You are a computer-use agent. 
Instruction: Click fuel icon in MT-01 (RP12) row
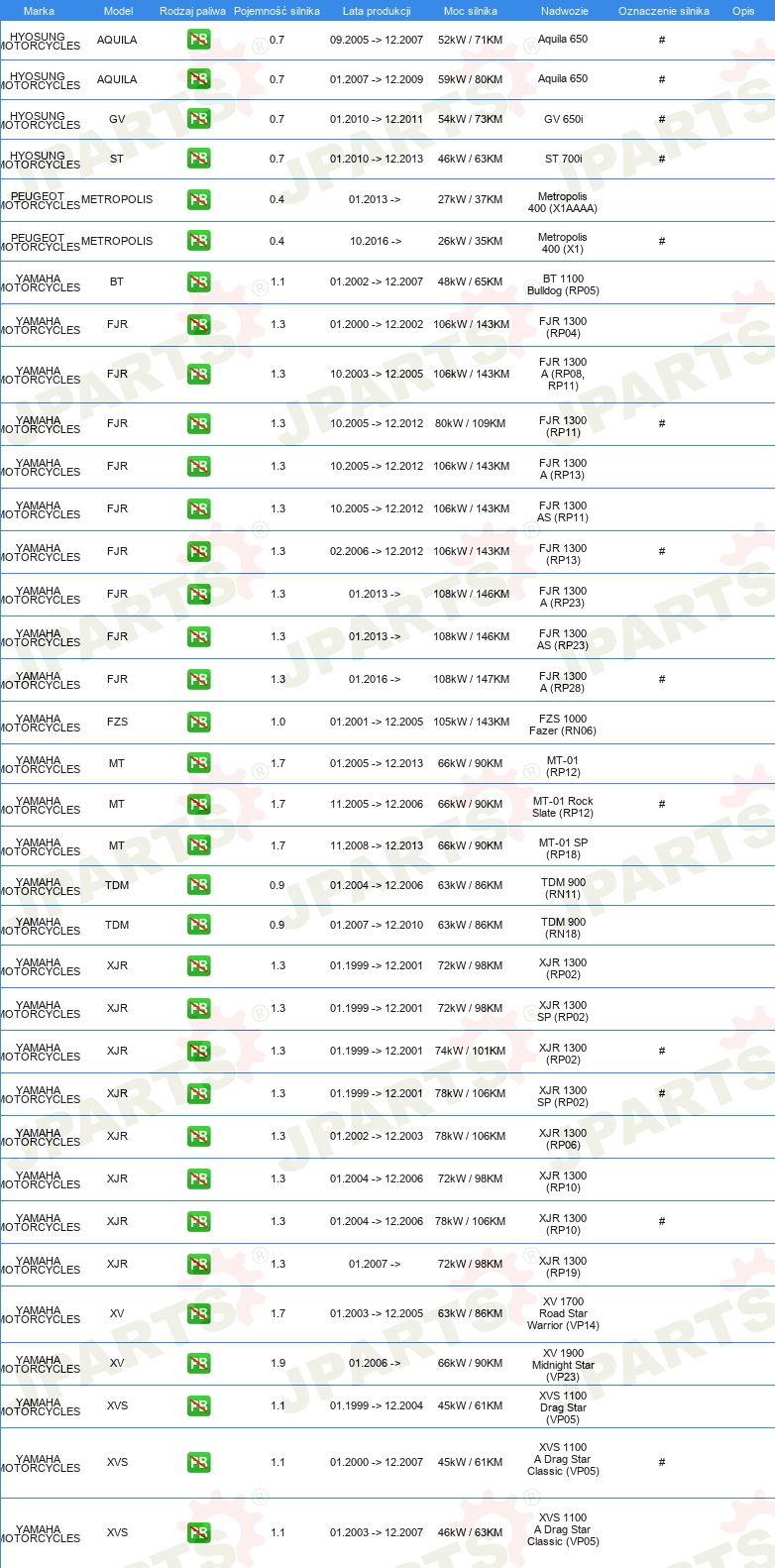(x=199, y=764)
